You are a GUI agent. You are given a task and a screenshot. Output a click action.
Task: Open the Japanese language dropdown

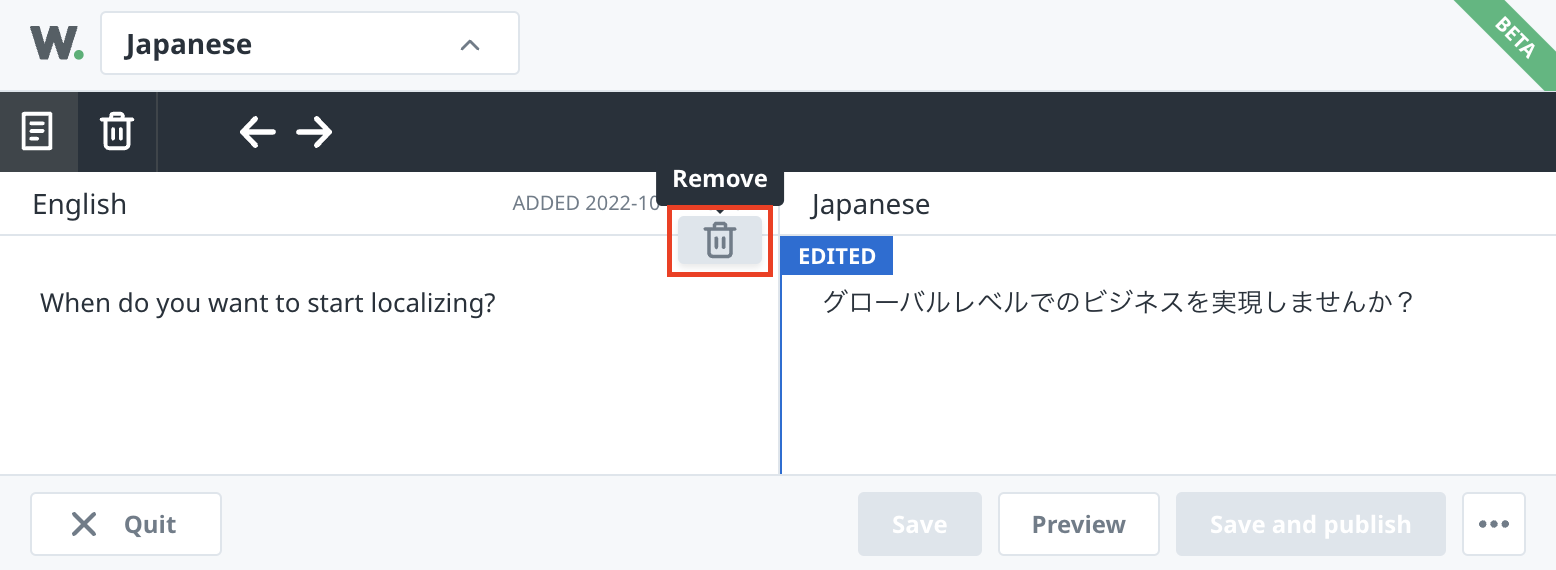click(x=309, y=44)
